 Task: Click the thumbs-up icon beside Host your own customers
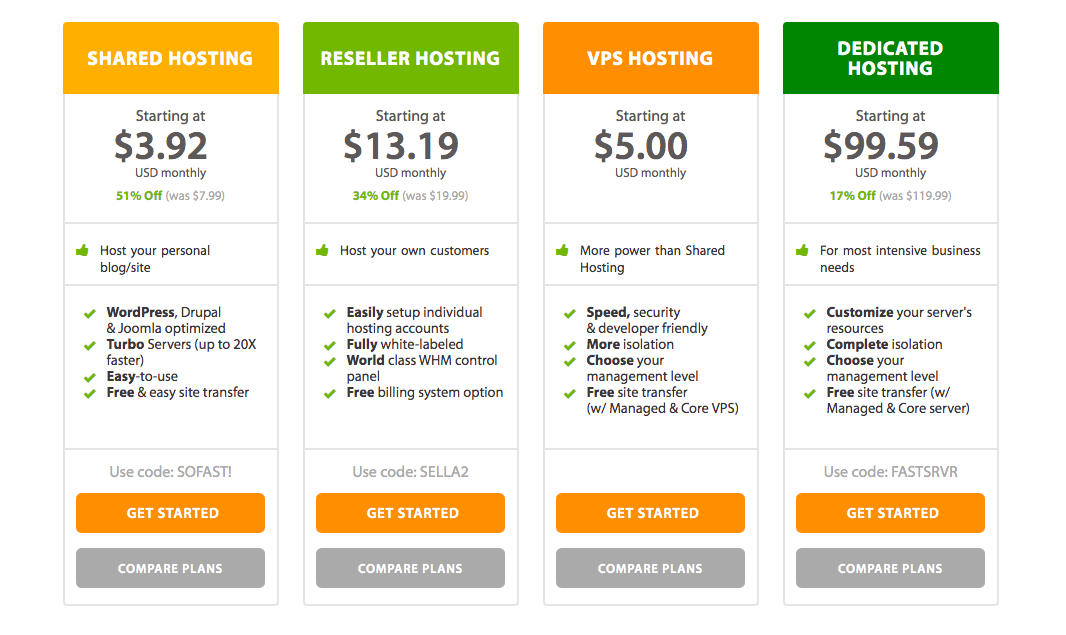click(x=322, y=250)
